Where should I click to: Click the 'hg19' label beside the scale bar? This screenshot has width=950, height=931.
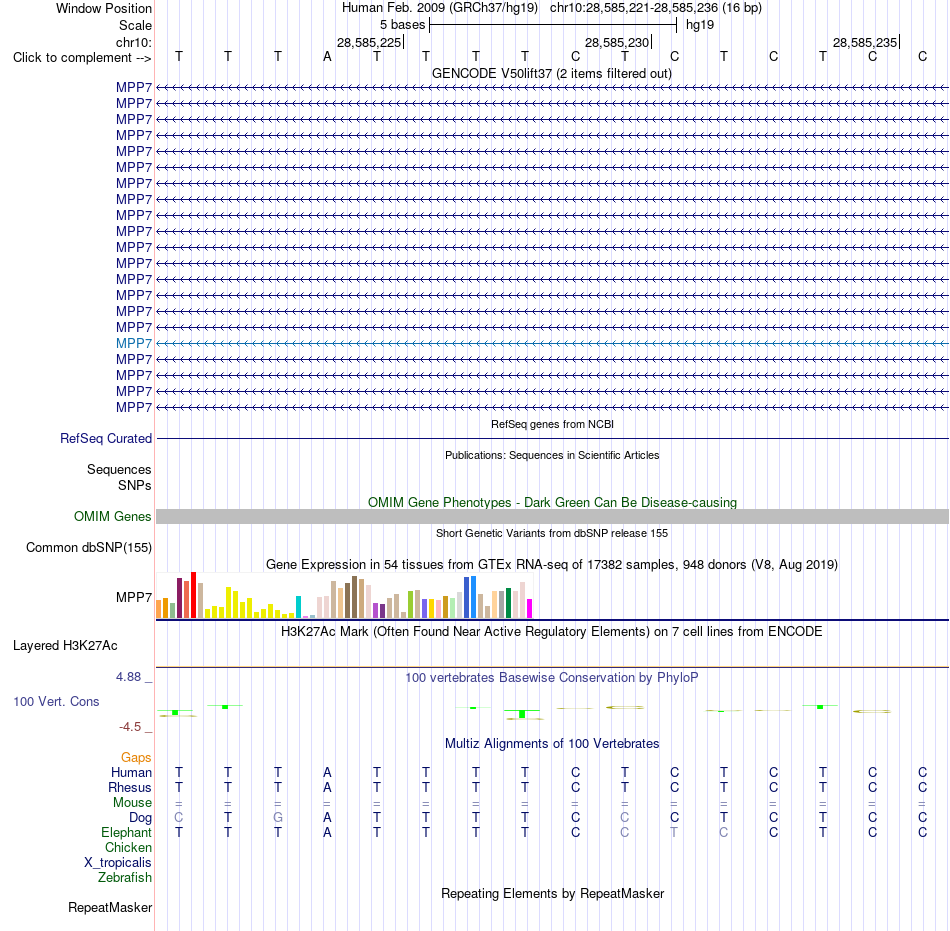coord(700,25)
